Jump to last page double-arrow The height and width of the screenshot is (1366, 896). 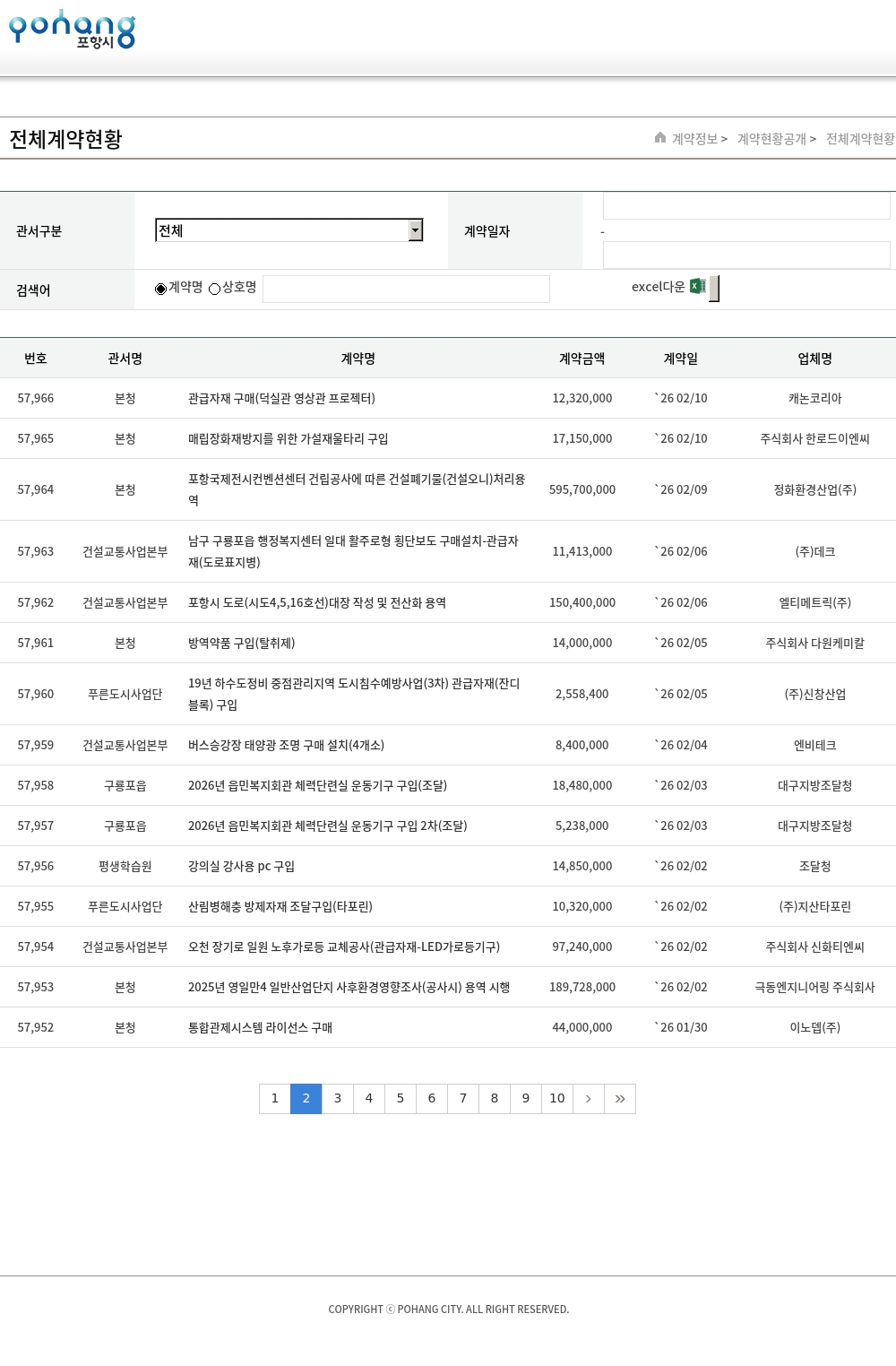tap(620, 1099)
